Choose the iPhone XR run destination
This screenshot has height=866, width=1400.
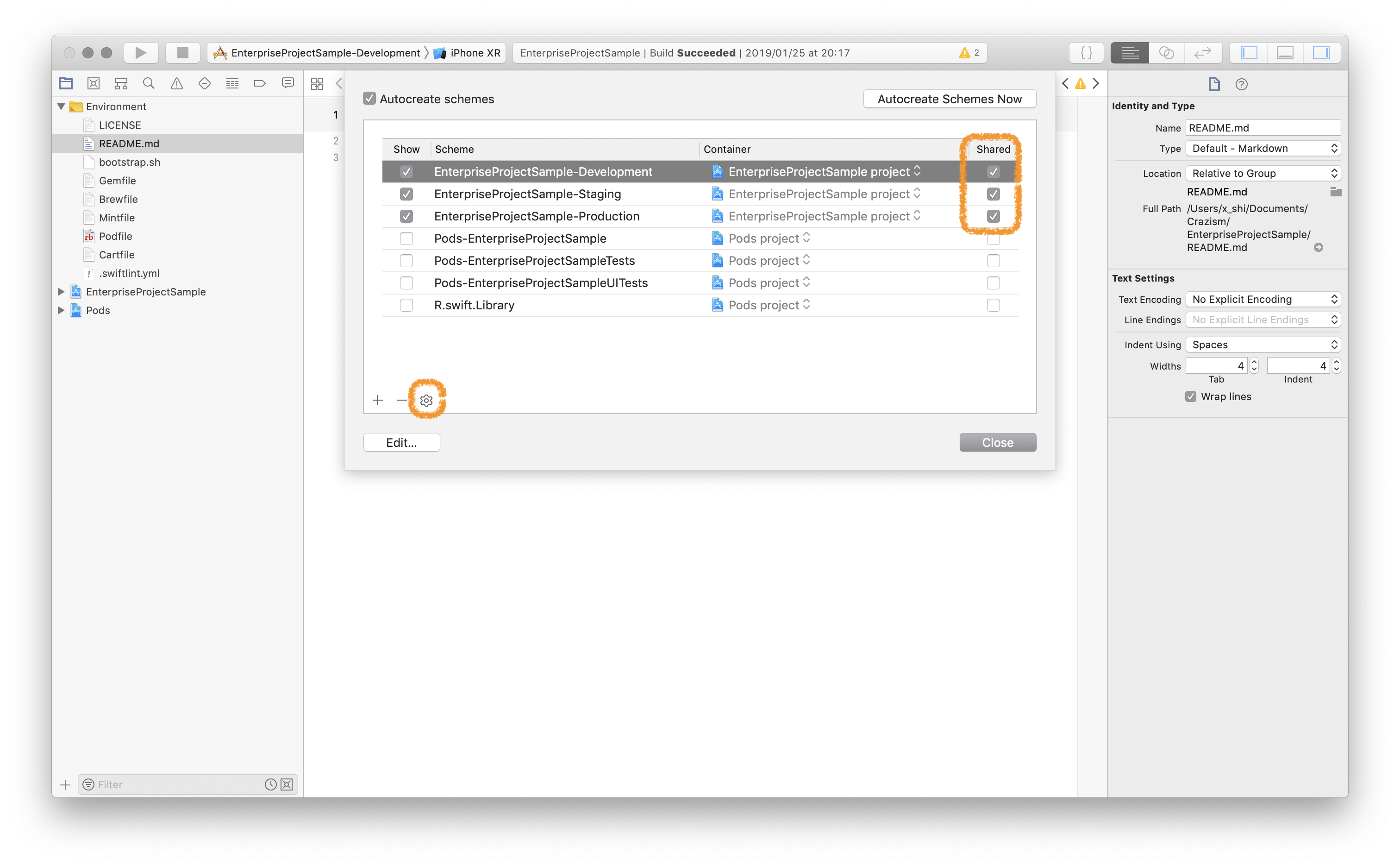(467, 53)
